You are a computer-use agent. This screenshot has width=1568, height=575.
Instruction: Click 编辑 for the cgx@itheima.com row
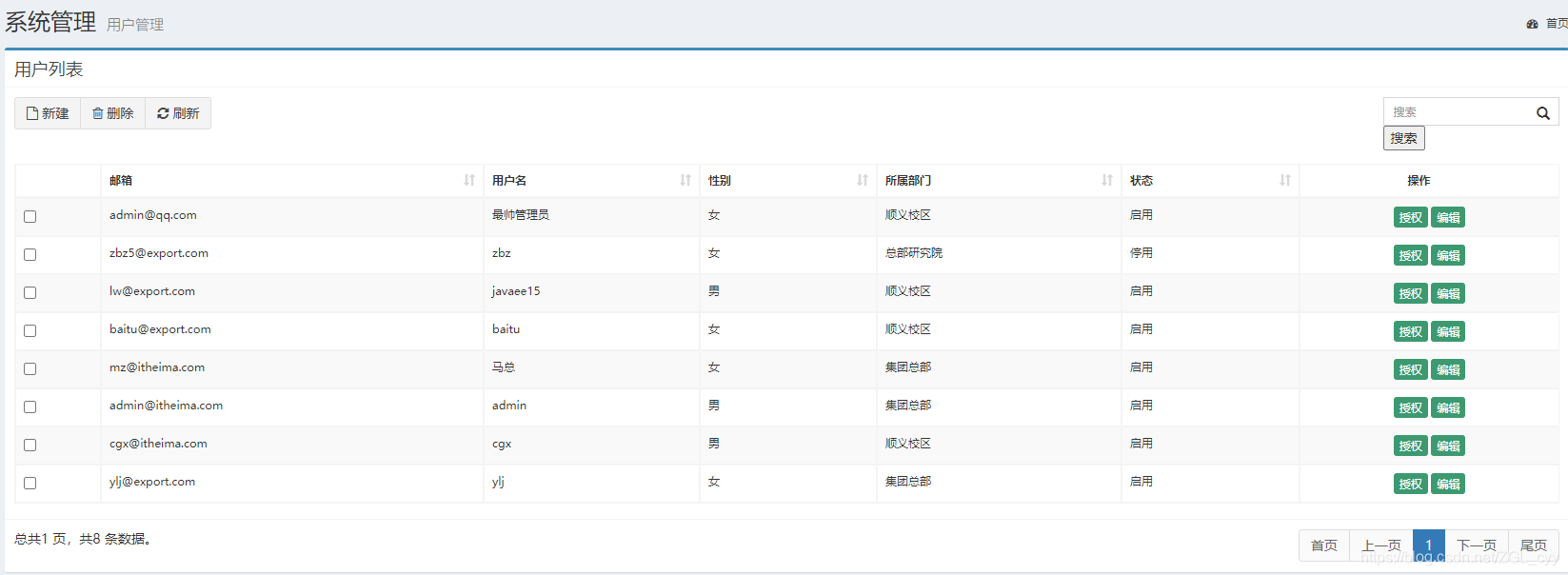tap(1448, 446)
